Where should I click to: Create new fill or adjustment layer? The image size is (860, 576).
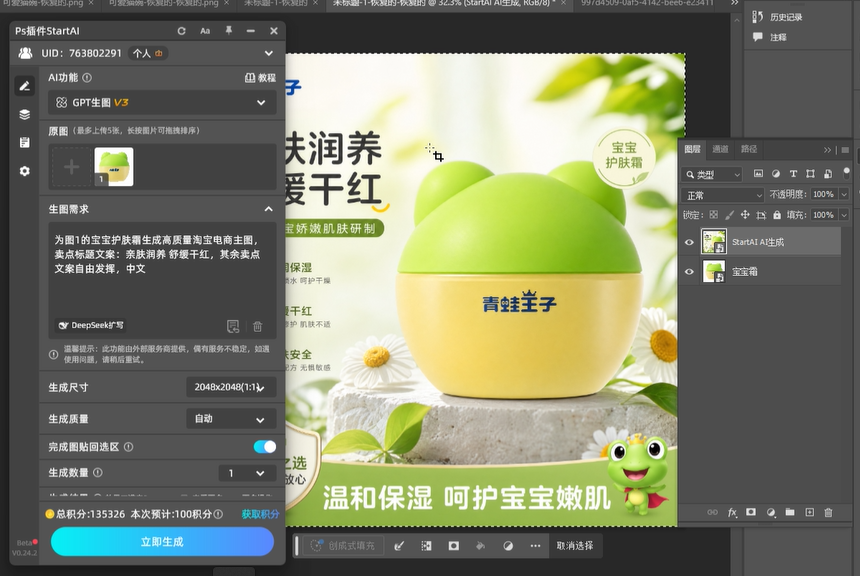click(x=771, y=512)
